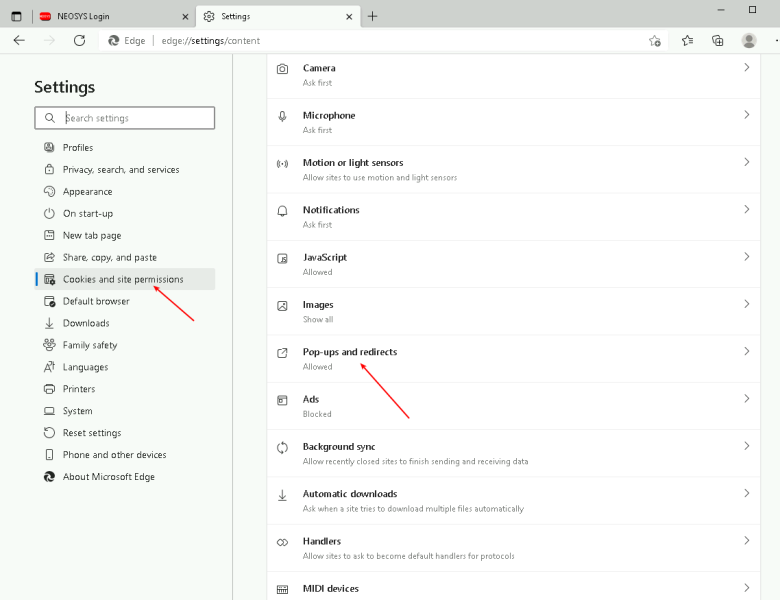The image size is (780, 600).
Task: Open Phone and other devices
Action: coord(125,454)
